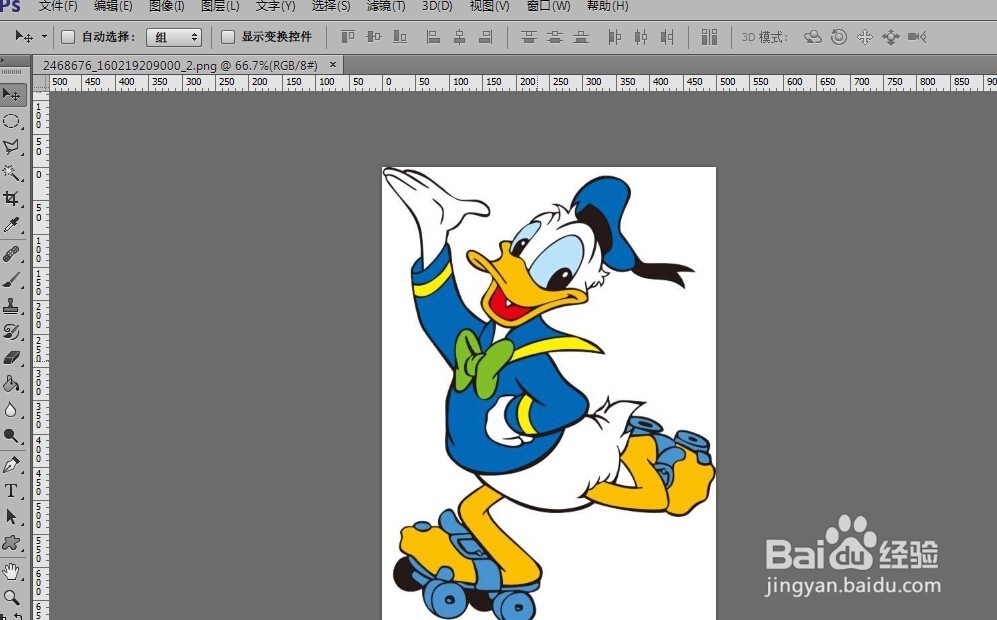Select the Eraser tool
Screen dimensions: 997x620
12,358
